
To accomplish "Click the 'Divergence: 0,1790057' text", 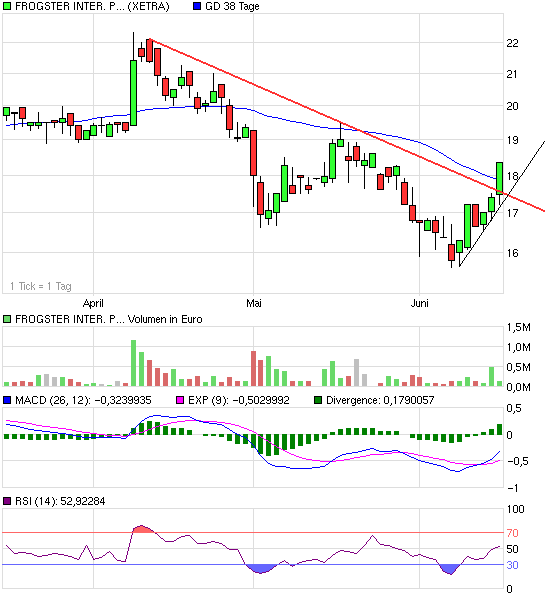I will click(x=380, y=400).
